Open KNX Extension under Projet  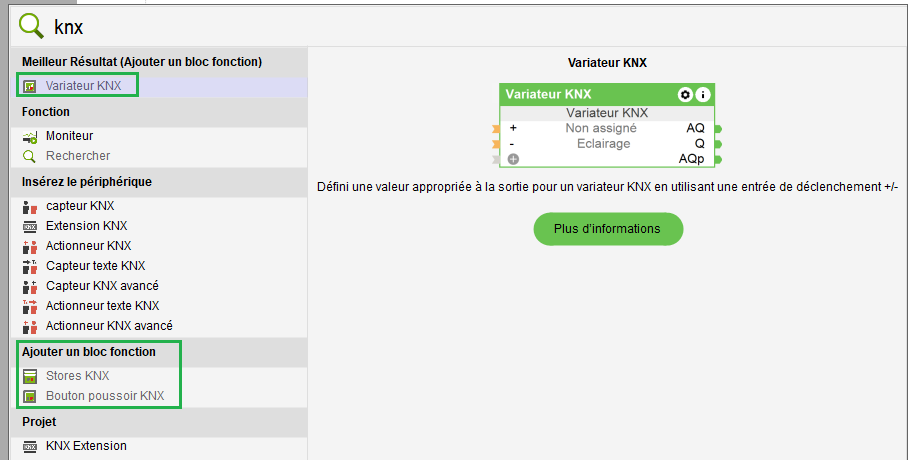pyautogui.click(x=86, y=446)
